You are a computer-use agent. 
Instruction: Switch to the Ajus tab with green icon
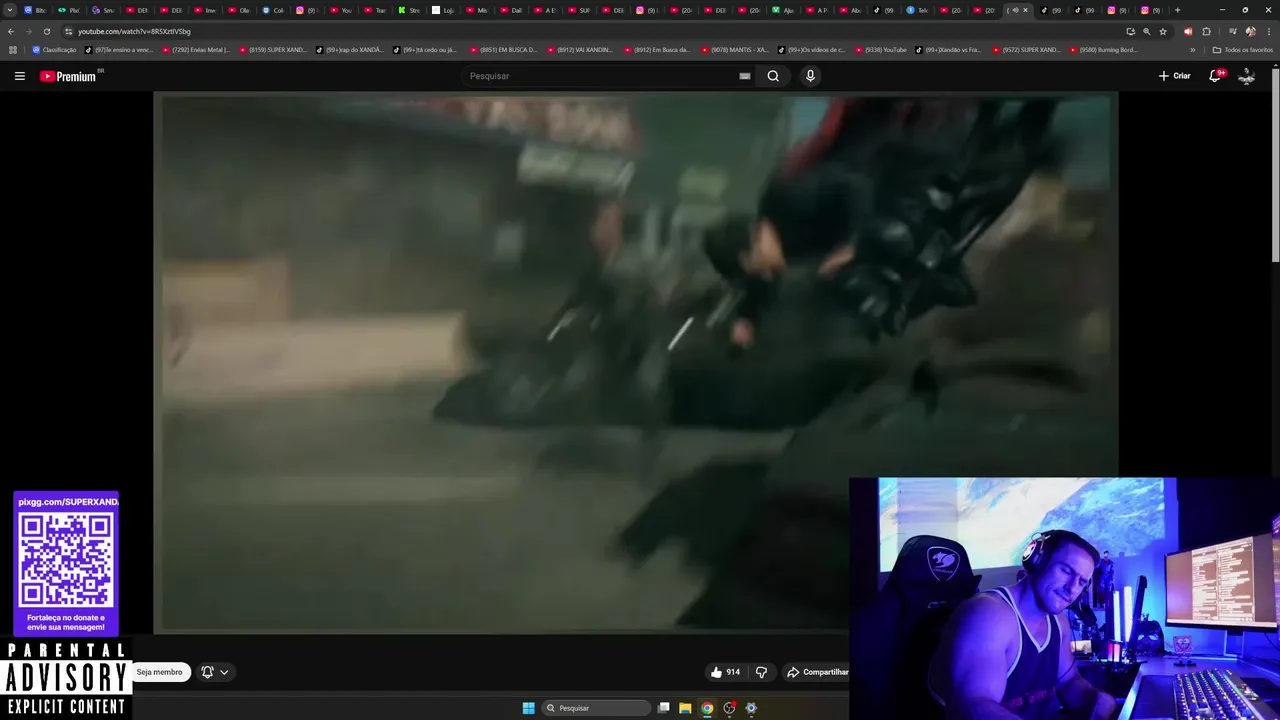[x=783, y=10]
